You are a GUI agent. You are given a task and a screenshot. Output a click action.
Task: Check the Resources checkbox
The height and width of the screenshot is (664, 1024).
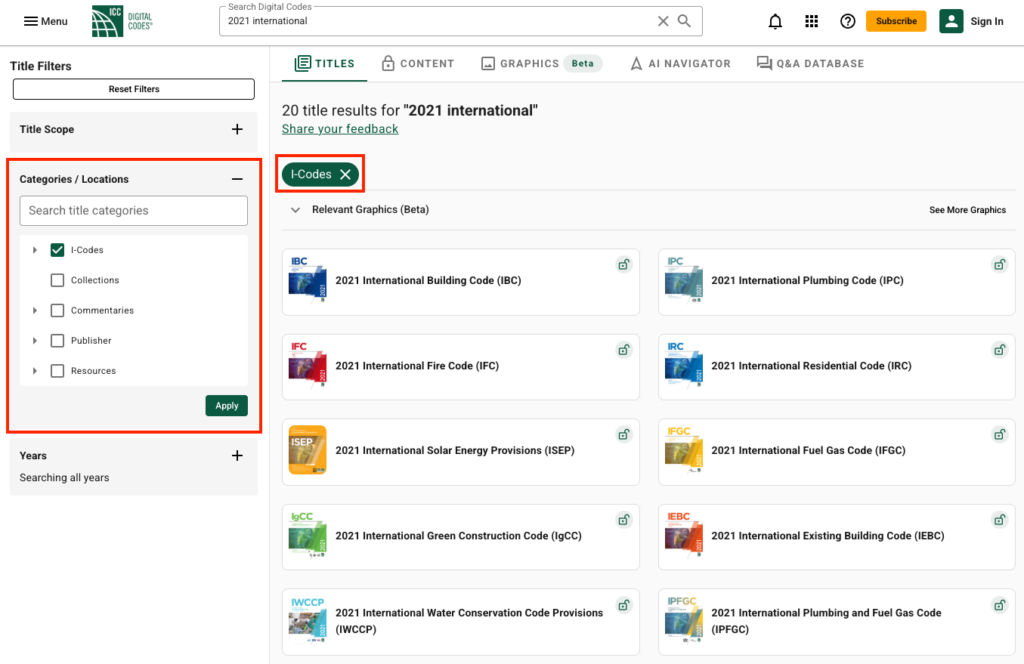[x=57, y=371]
